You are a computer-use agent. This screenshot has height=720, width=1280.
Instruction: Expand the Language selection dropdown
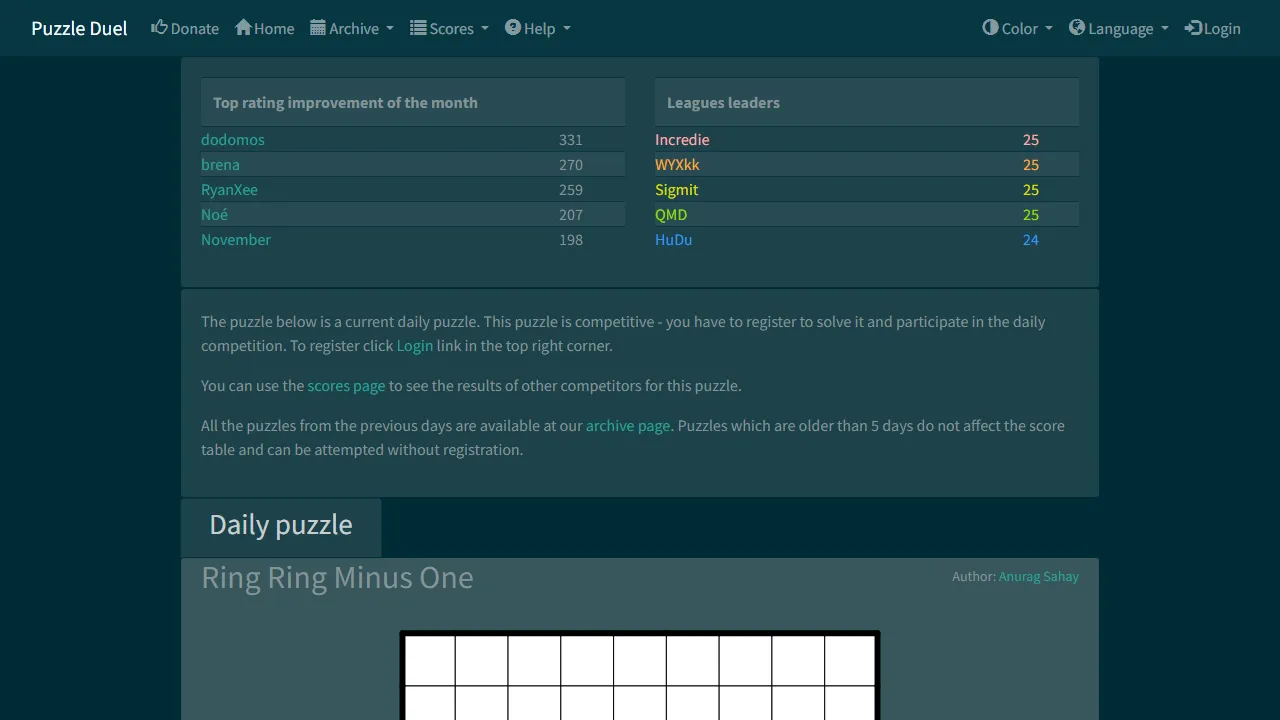click(x=1118, y=28)
